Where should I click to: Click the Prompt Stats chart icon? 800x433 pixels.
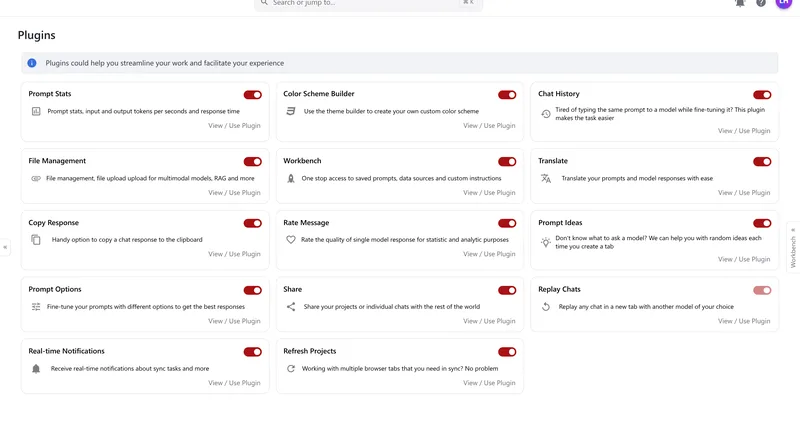pyautogui.click(x=36, y=111)
